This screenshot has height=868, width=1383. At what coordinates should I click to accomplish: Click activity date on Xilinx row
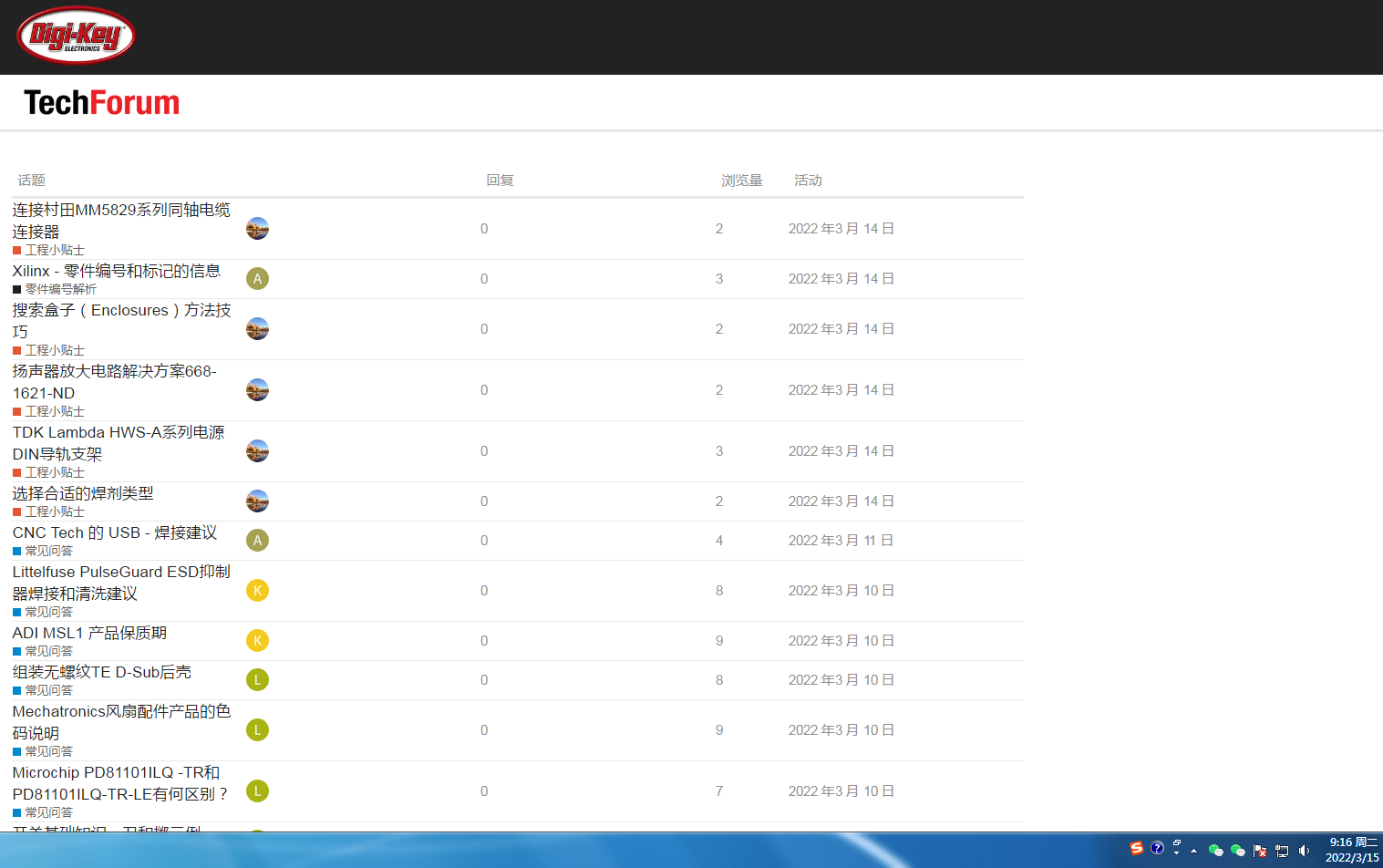coord(841,279)
